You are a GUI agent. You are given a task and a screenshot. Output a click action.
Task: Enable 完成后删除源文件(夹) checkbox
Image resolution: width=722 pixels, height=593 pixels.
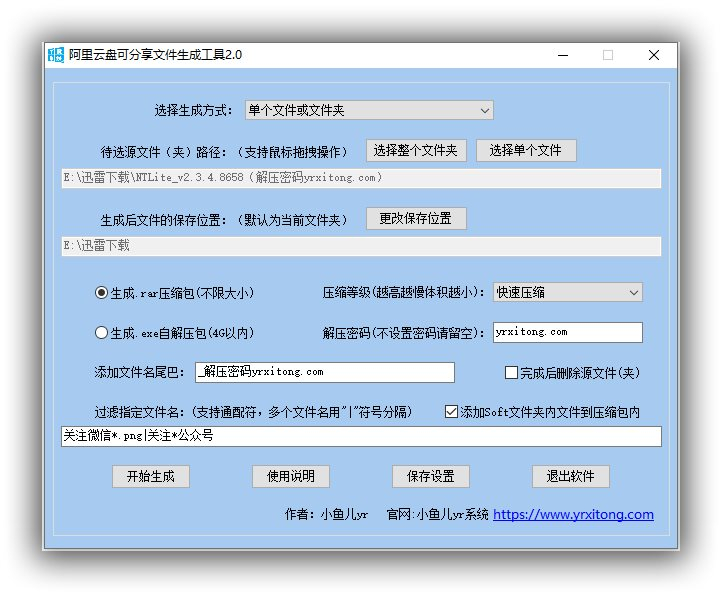pyautogui.click(x=572, y=373)
